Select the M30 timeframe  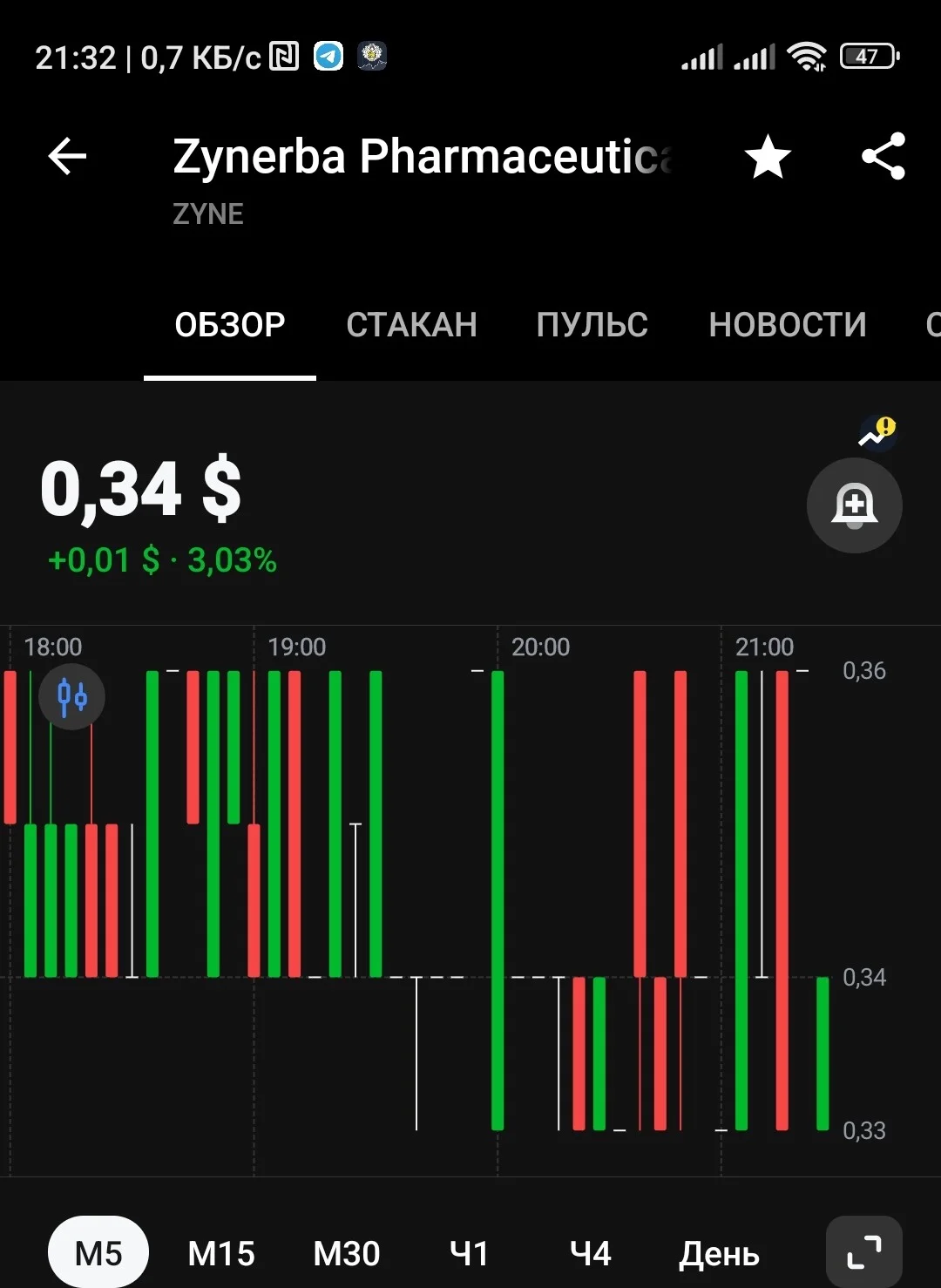(347, 1254)
